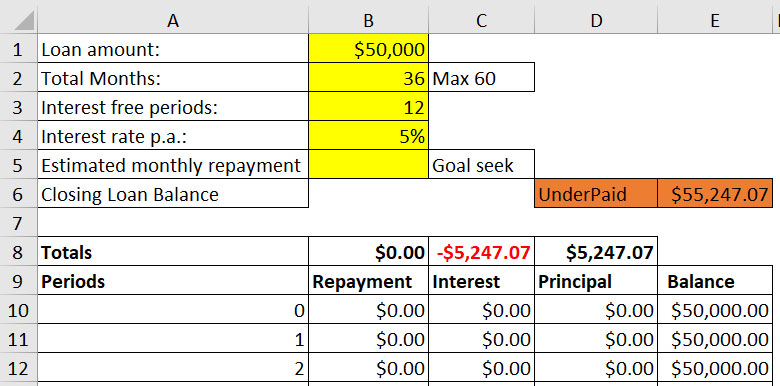The width and height of the screenshot is (780, 386).
Task: Select the orange $55,247.07 cell
Action: point(715,193)
